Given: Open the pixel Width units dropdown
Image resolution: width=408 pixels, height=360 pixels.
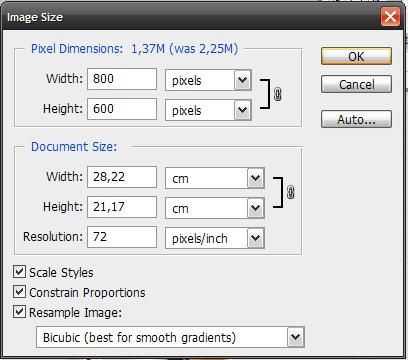Looking at the screenshot, I should (208, 80).
